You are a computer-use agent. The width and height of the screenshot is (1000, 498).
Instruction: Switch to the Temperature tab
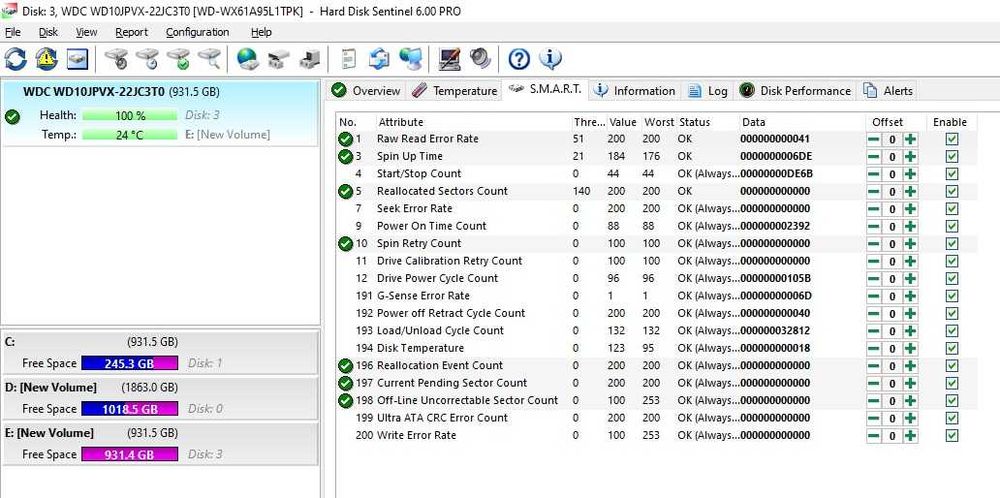coord(454,91)
